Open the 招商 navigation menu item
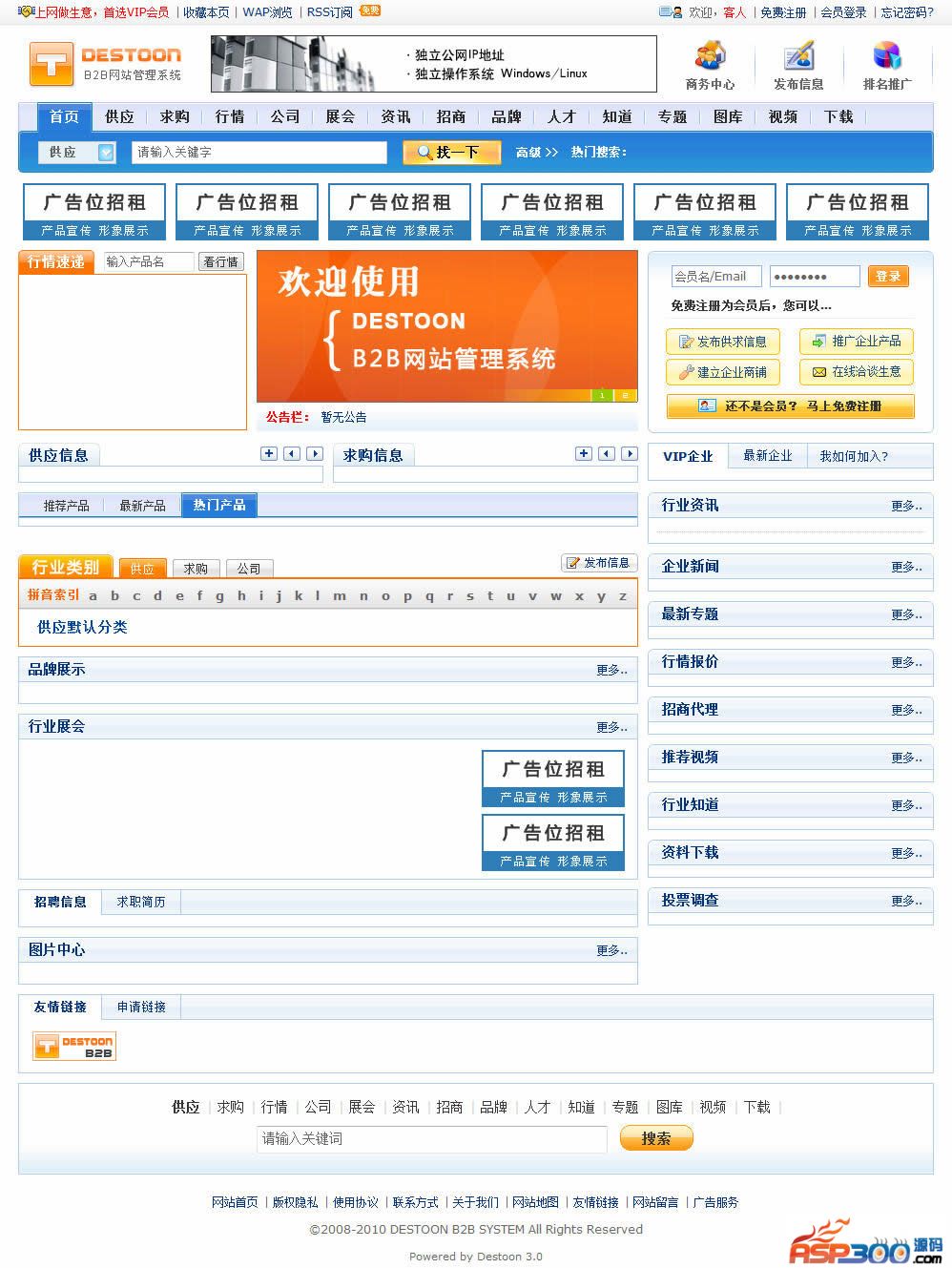 click(x=451, y=116)
